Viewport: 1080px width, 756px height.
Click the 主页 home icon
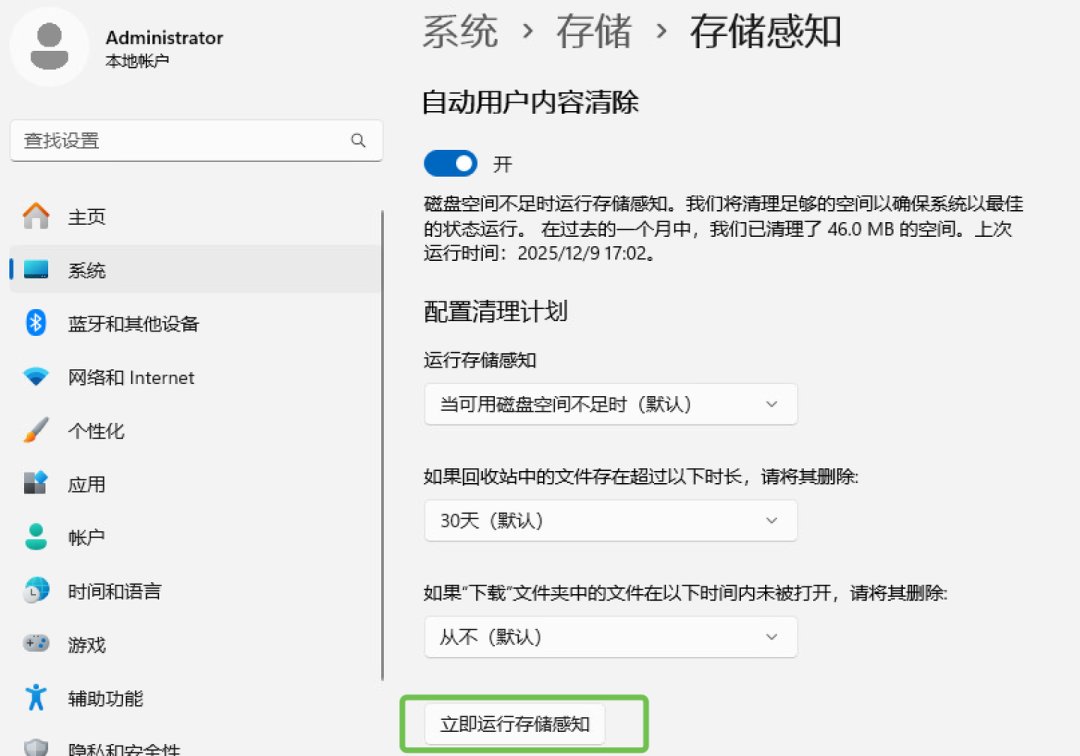[36, 216]
